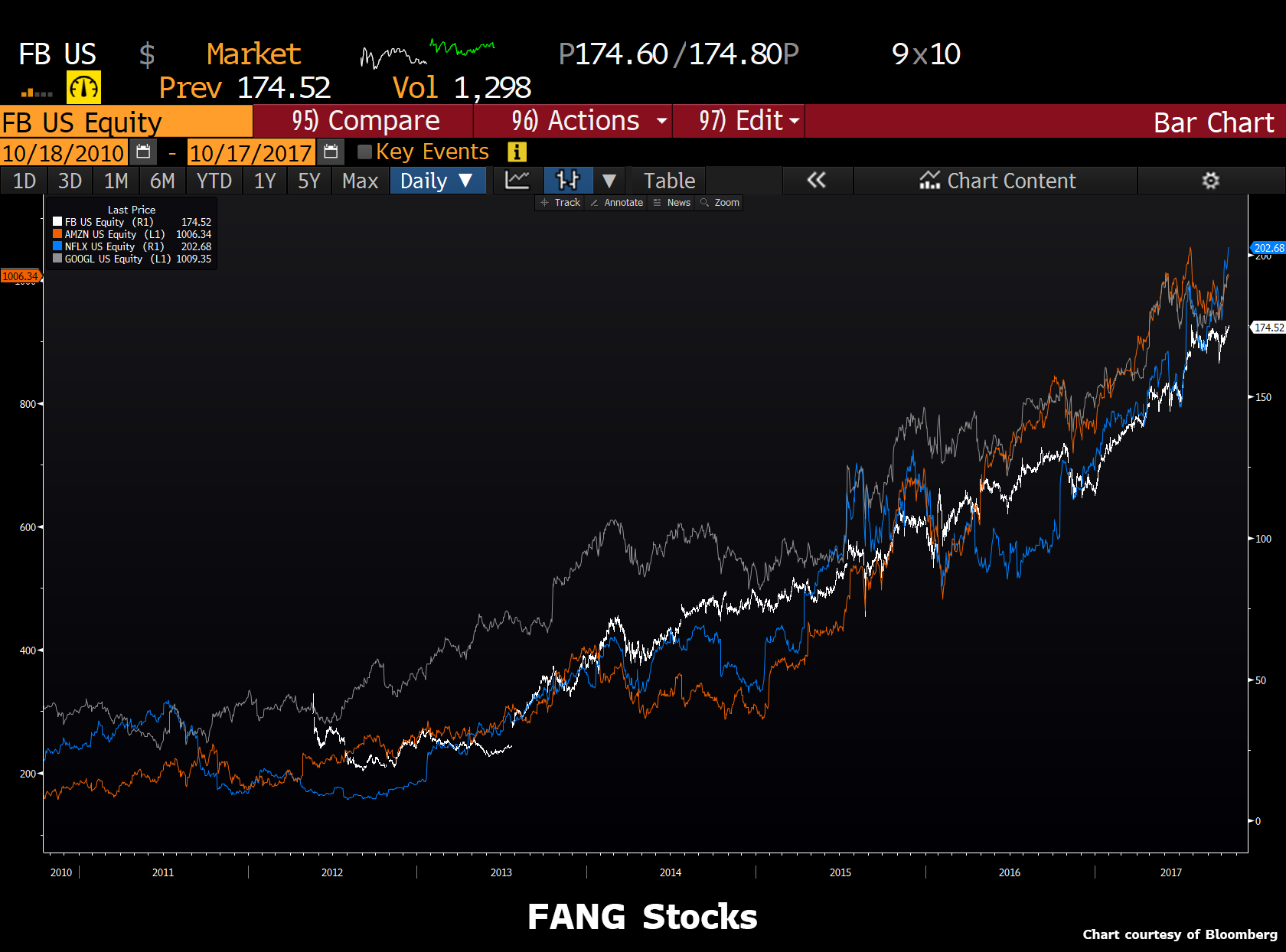Click the yellow gauge icon near FB US
Screen dimensions: 1286x952
83,87
